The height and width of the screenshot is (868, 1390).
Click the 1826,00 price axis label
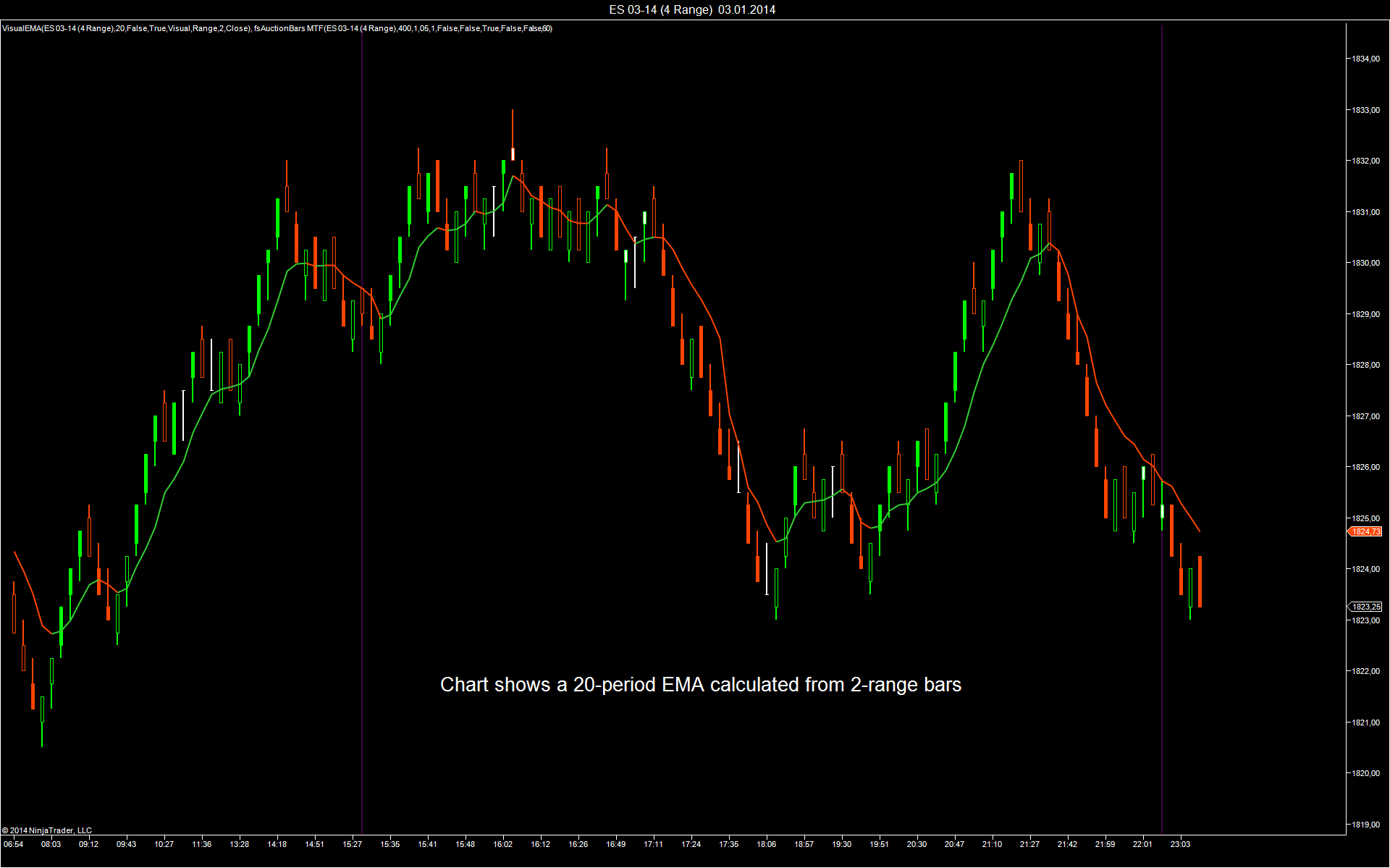(x=1365, y=467)
